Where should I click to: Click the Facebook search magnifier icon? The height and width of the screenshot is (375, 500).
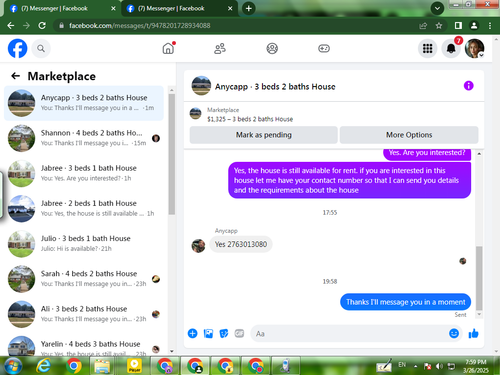[x=41, y=49]
